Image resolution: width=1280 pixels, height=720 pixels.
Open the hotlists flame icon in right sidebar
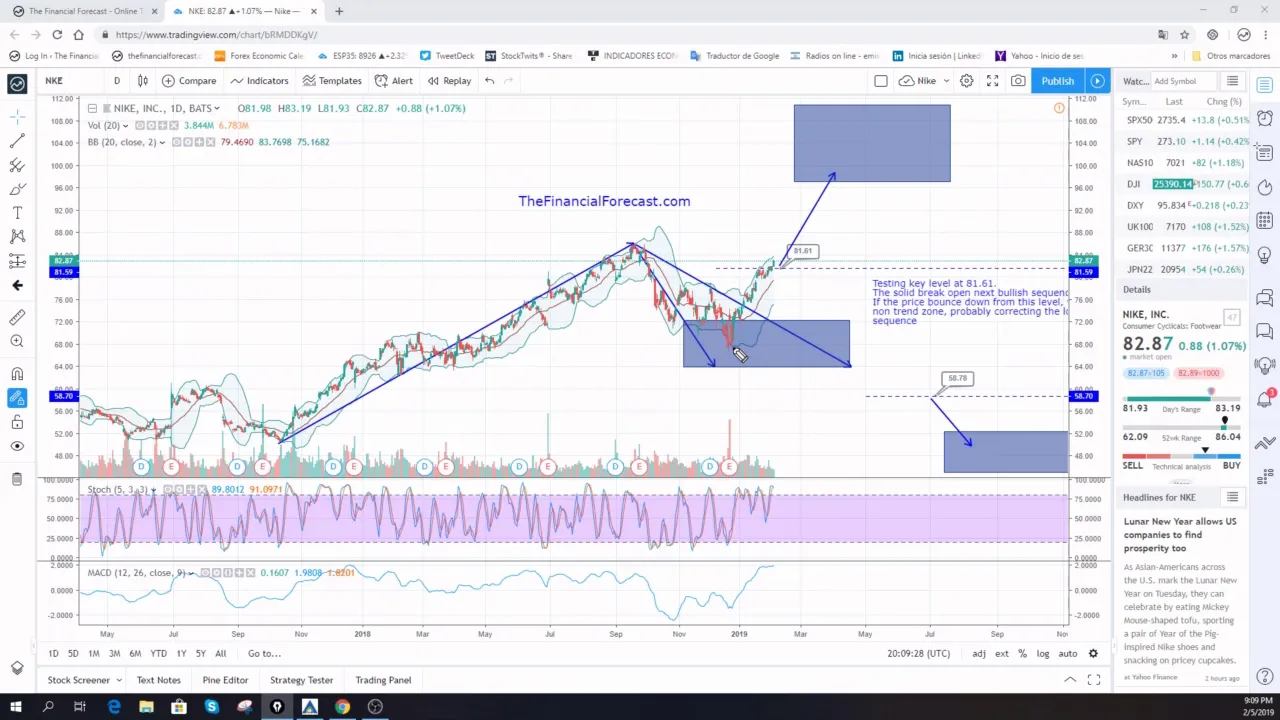click(x=1265, y=187)
